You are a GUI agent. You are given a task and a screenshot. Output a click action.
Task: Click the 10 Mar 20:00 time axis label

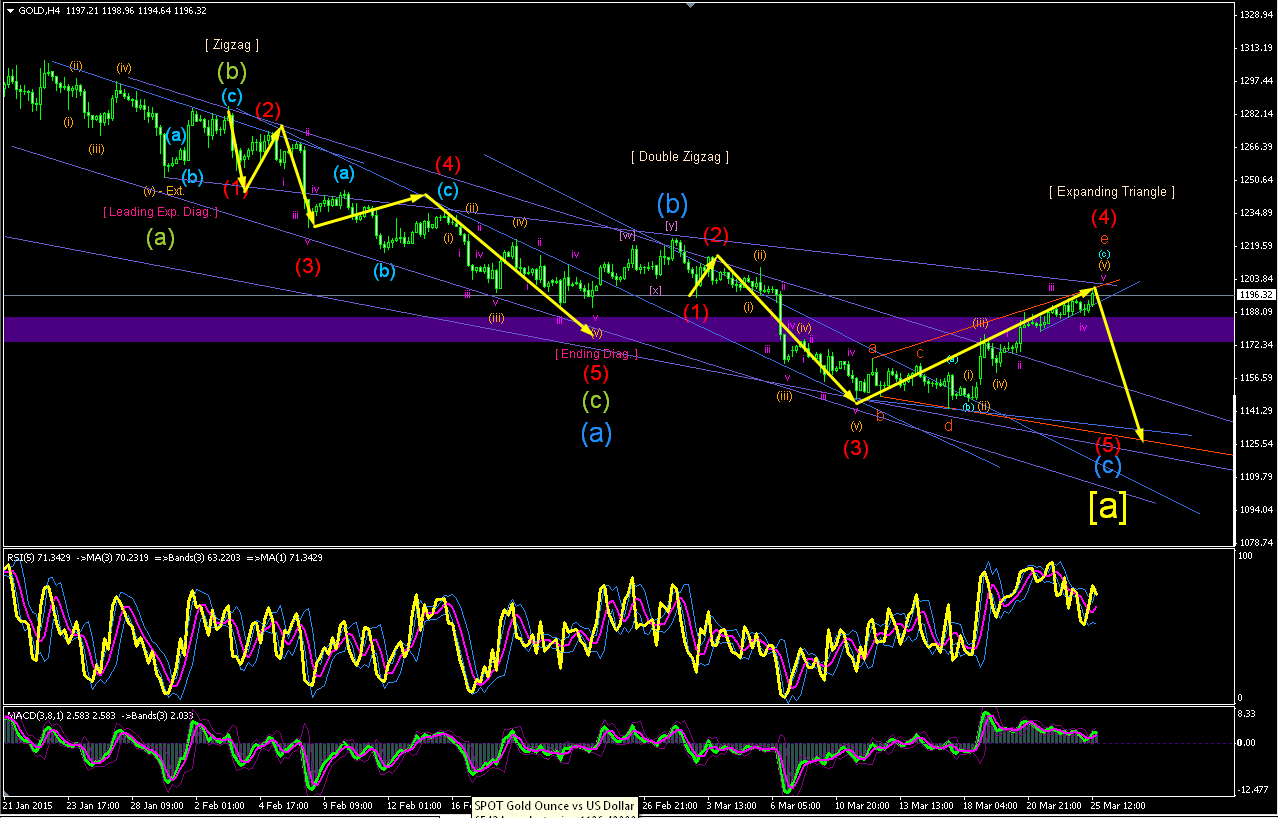click(x=864, y=804)
